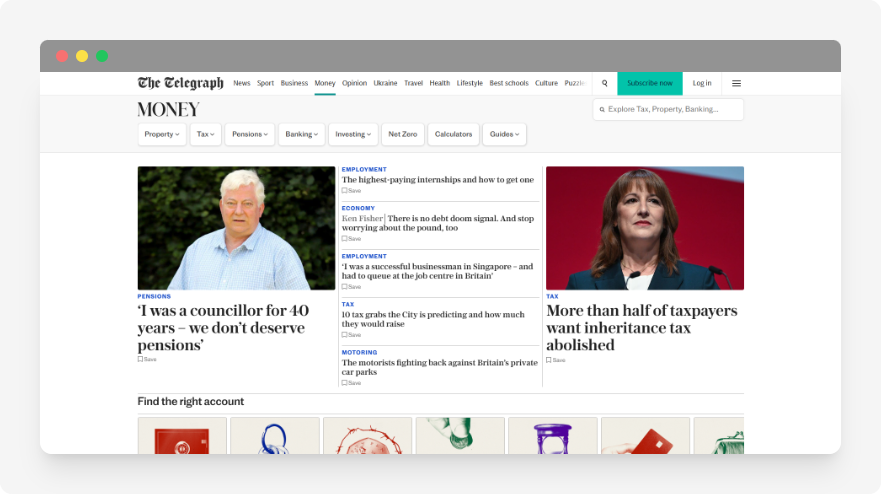Open the blue padlock account card
The height and width of the screenshot is (494, 881).
point(275,436)
